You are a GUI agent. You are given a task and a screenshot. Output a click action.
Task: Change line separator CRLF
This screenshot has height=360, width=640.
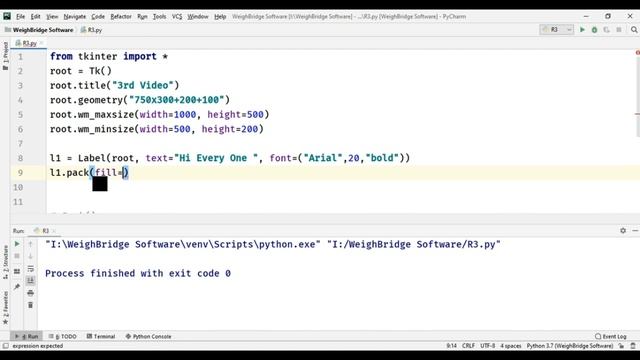(x=468, y=346)
